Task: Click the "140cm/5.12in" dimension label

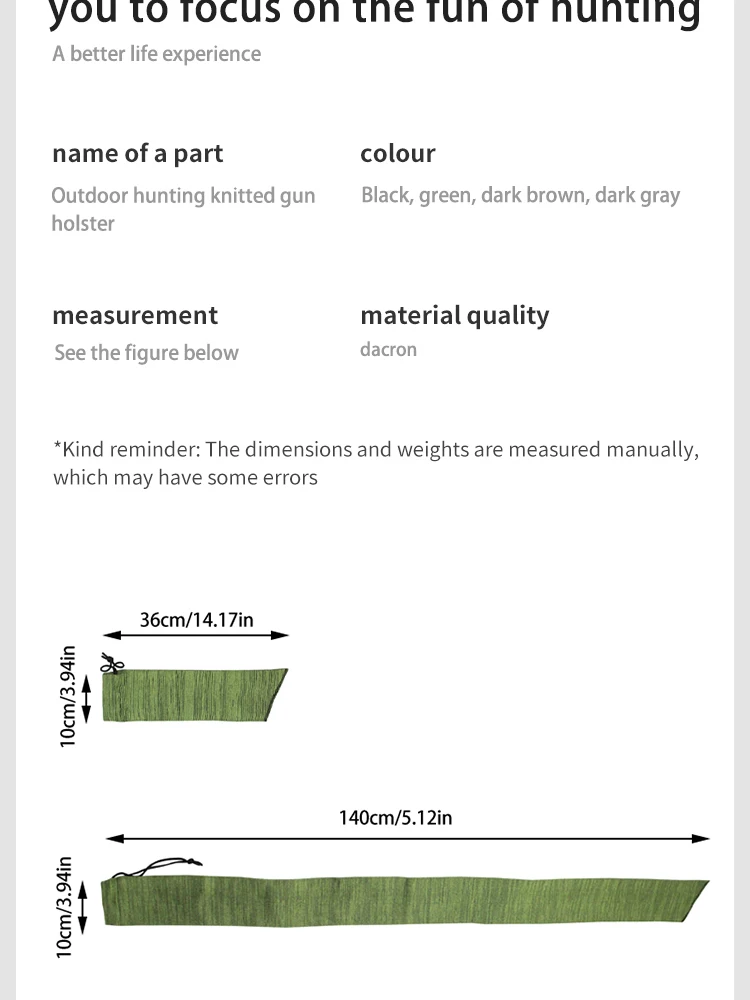Action: click(395, 818)
